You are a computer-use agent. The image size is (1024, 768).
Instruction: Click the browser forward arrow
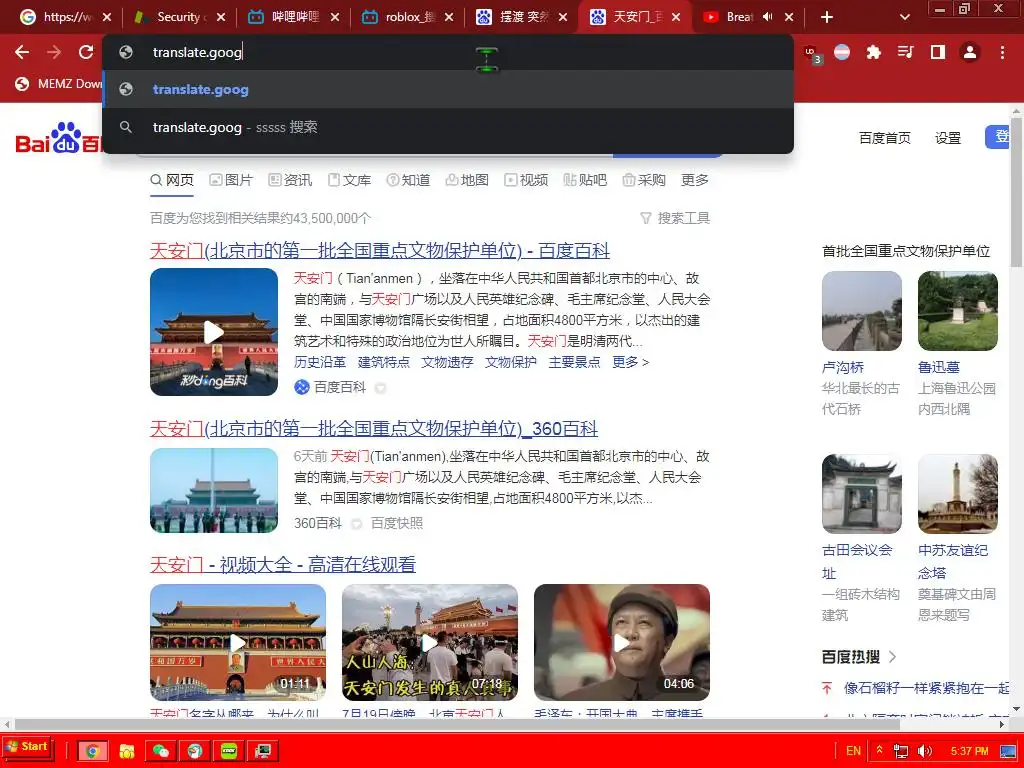pos(54,52)
